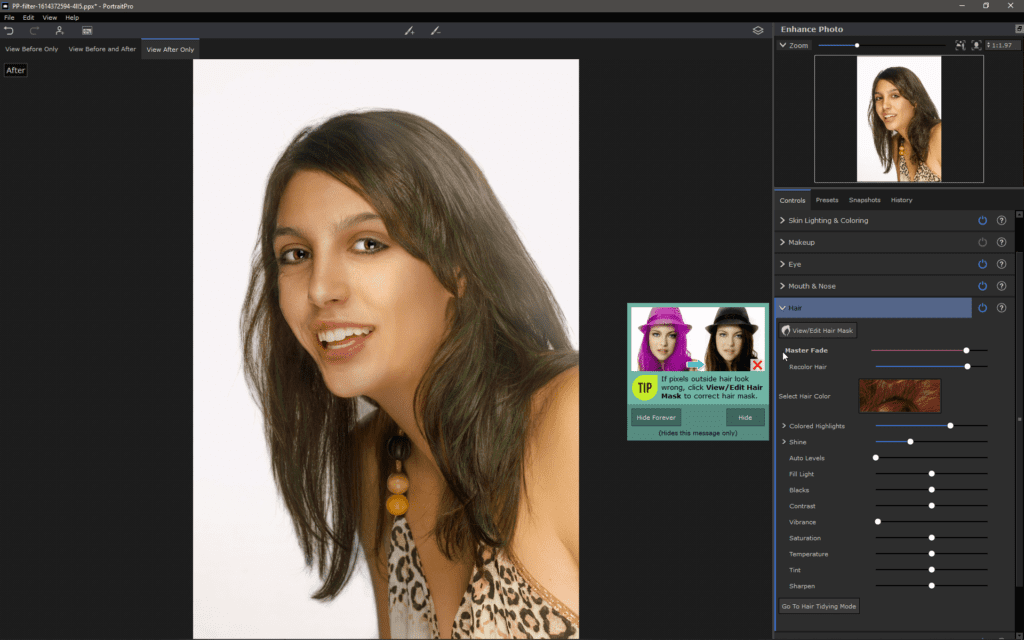Click the Master Fade slider handle

tap(966, 351)
